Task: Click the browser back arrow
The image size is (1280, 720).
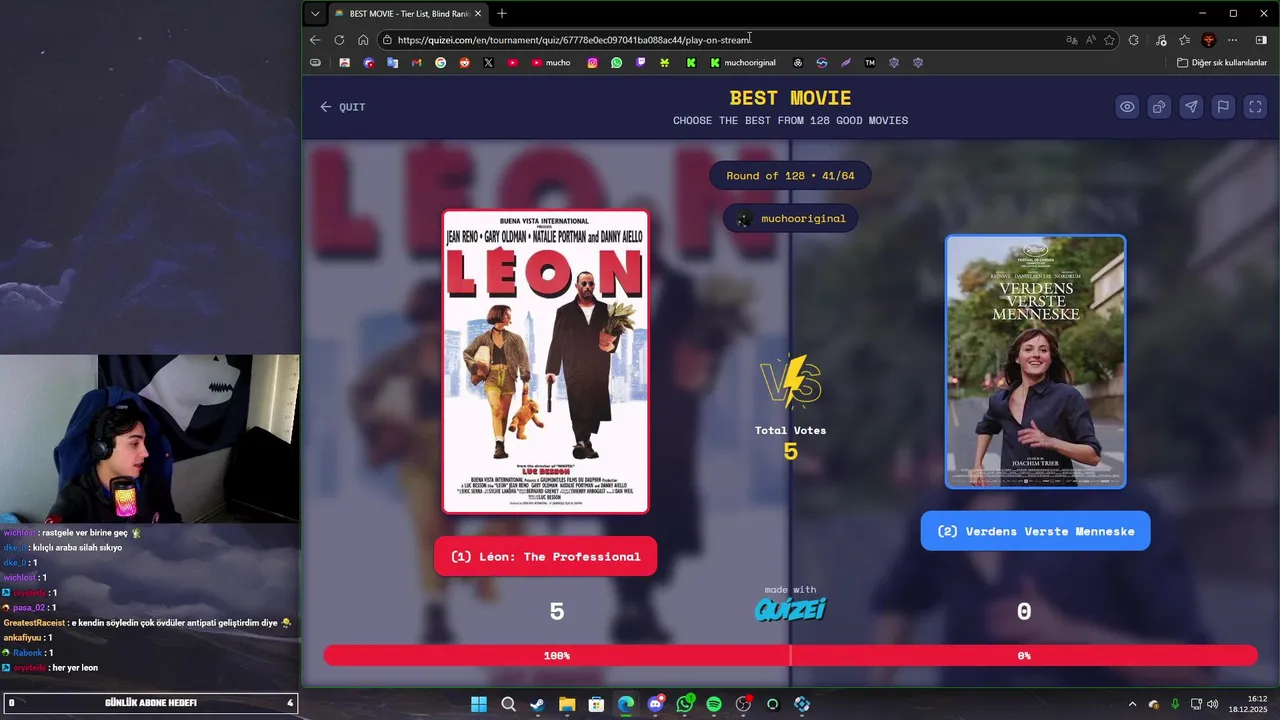Action: point(315,40)
